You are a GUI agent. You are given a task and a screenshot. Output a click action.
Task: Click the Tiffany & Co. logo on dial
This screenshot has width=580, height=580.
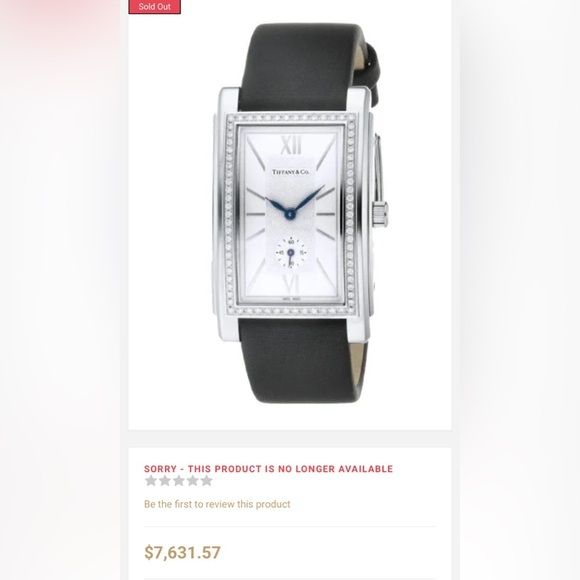pyautogui.click(x=291, y=172)
